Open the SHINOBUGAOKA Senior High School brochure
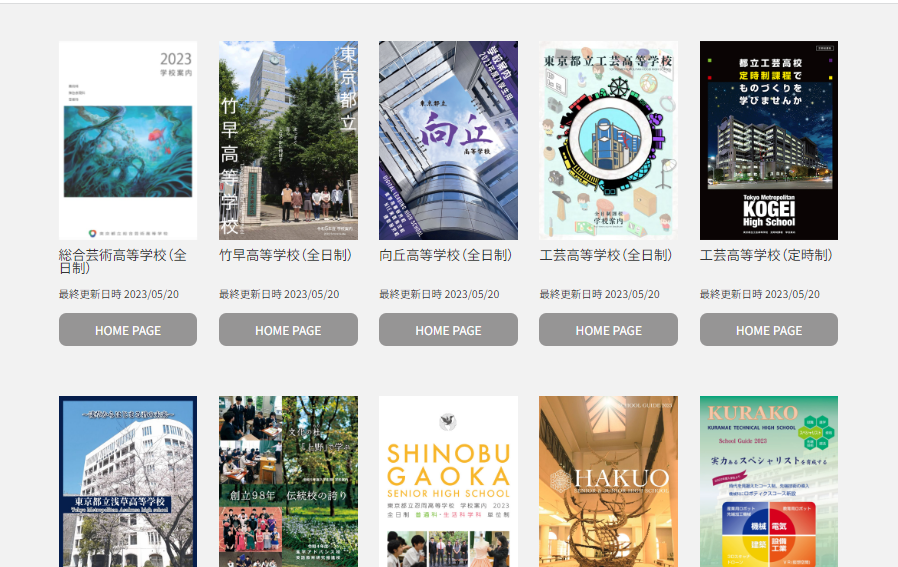 click(448, 482)
